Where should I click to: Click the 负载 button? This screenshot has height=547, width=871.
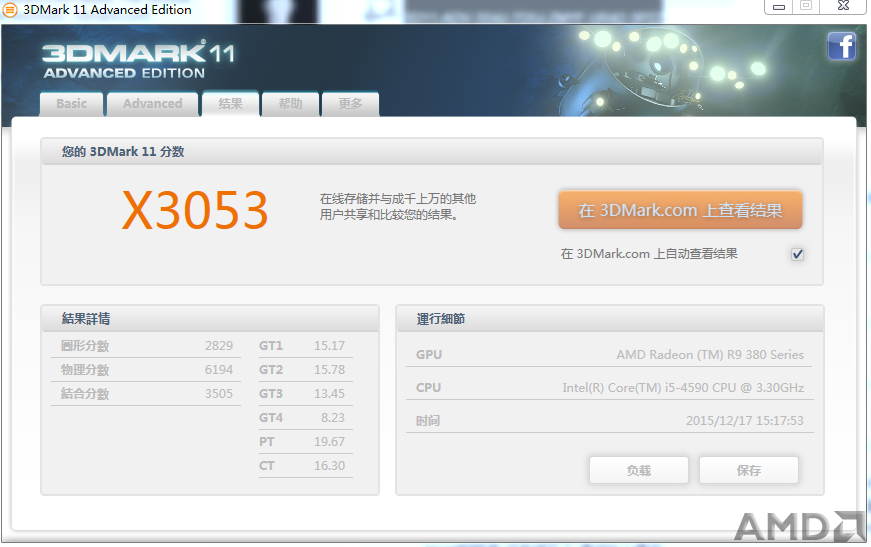(639, 470)
